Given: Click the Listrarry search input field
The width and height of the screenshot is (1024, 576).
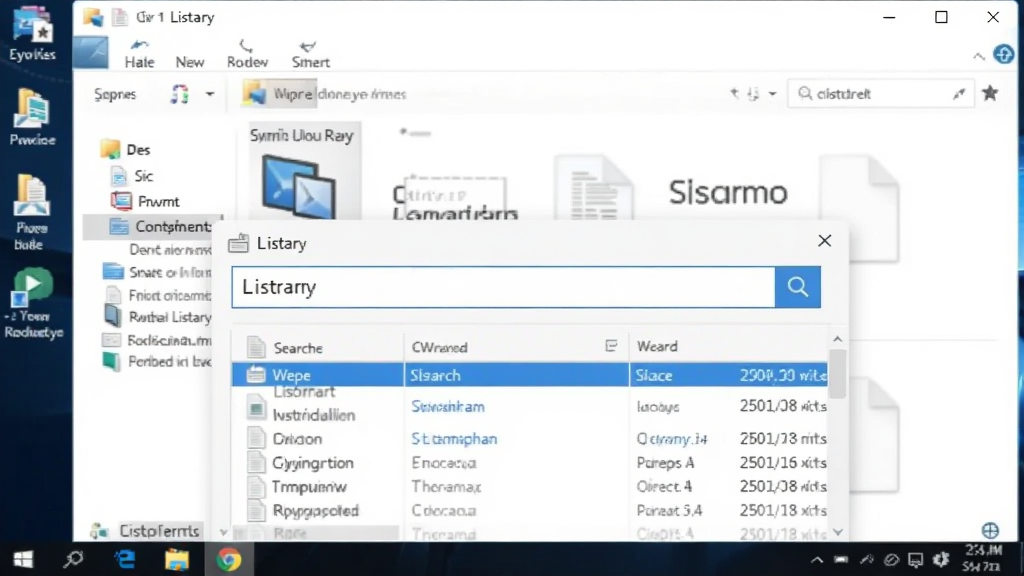Looking at the screenshot, I should [503, 287].
